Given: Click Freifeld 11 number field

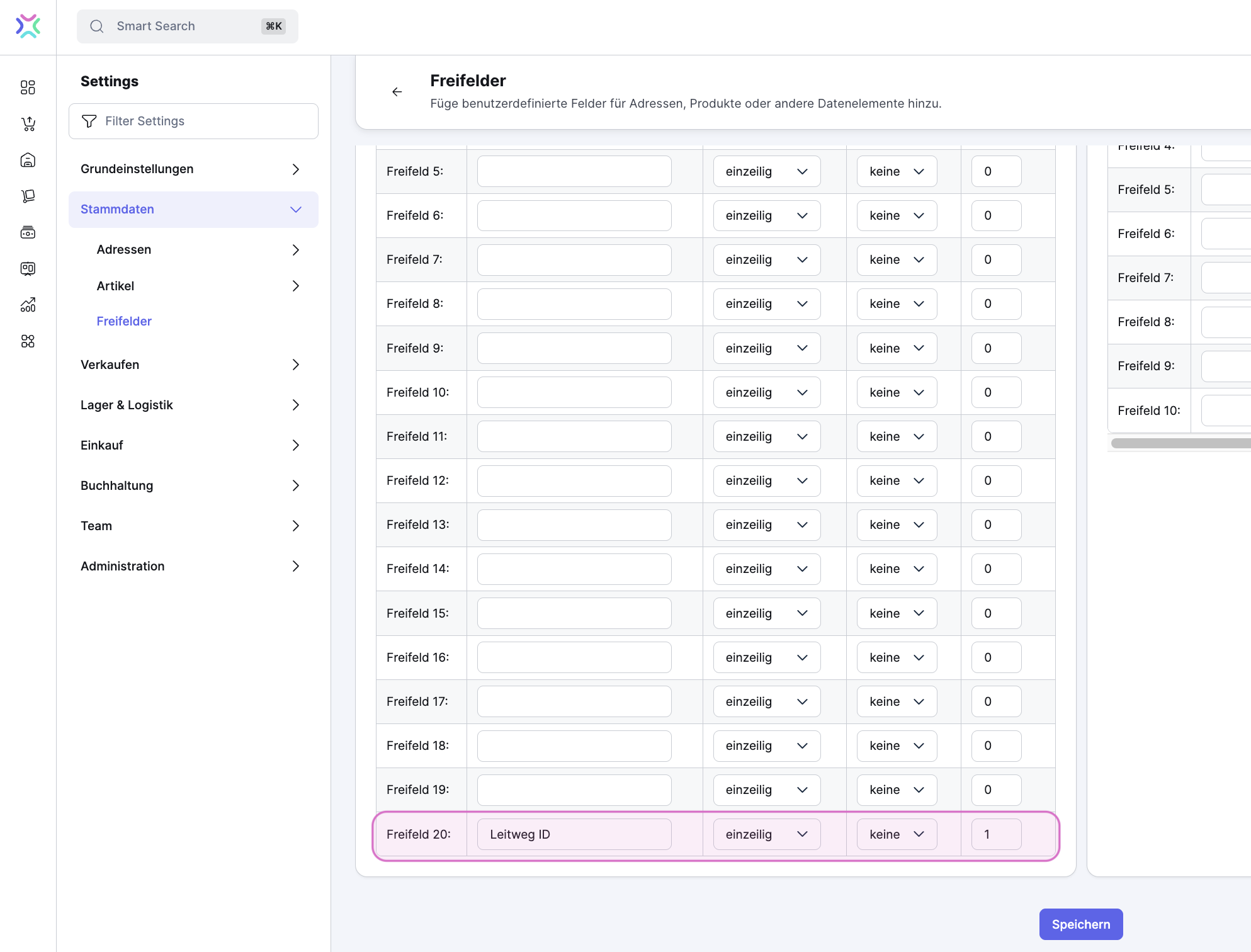Looking at the screenshot, I should (x=996, y=436).
